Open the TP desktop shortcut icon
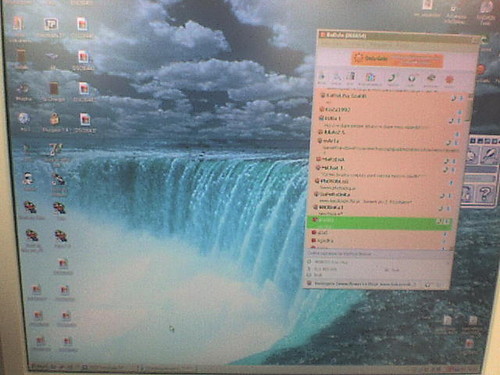 click(x=51, y=24)
